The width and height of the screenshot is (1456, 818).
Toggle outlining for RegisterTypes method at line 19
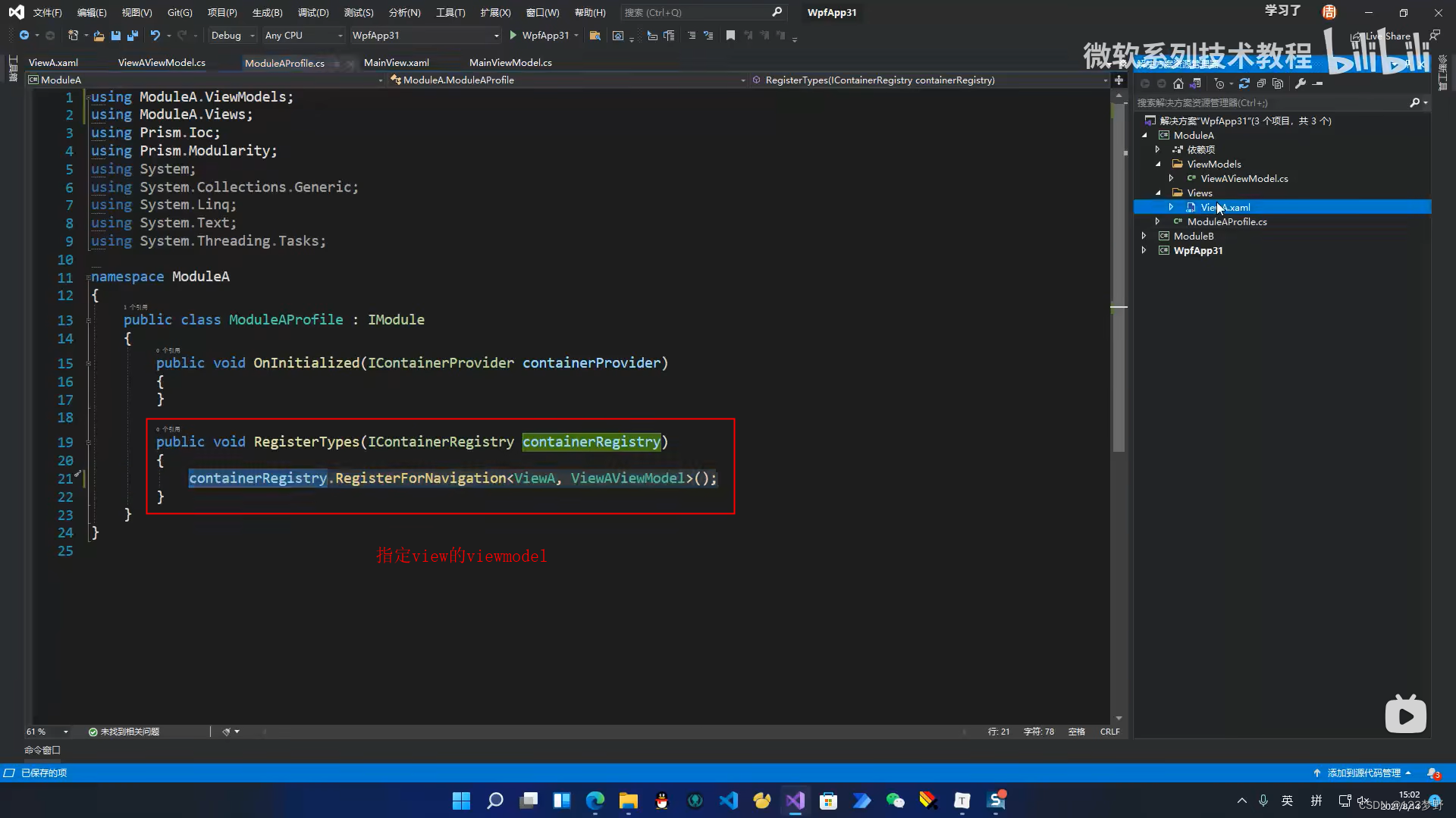pos(89,442)
